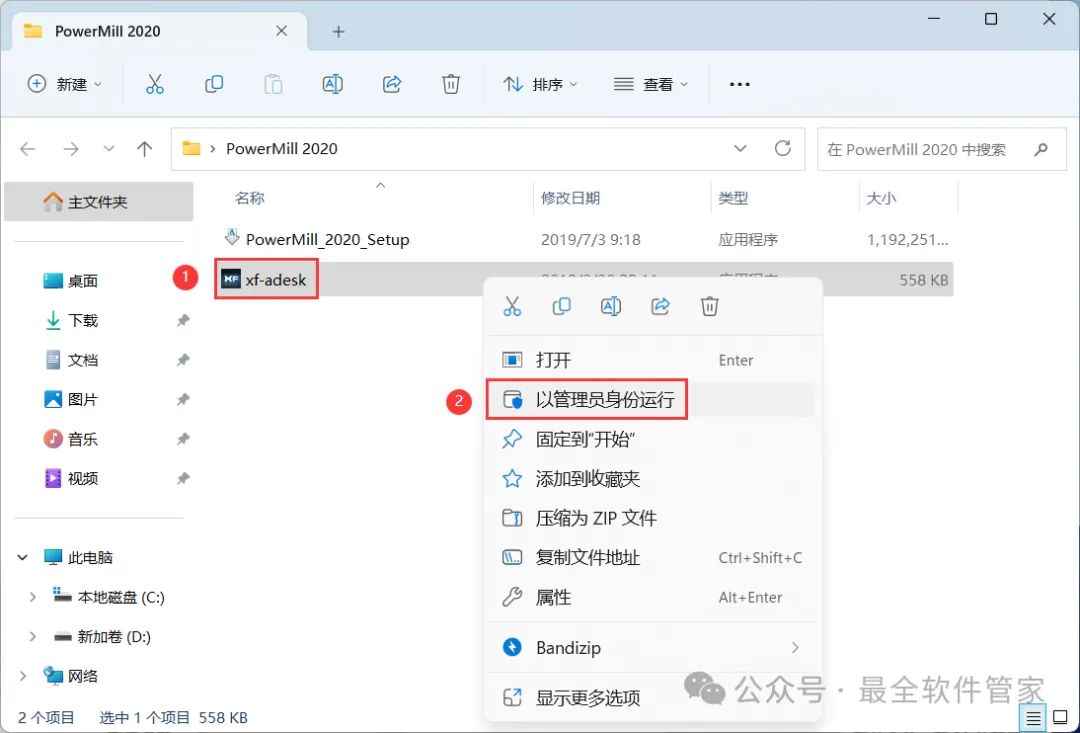Sort by the 修改日期 column header

click(570, 198)
